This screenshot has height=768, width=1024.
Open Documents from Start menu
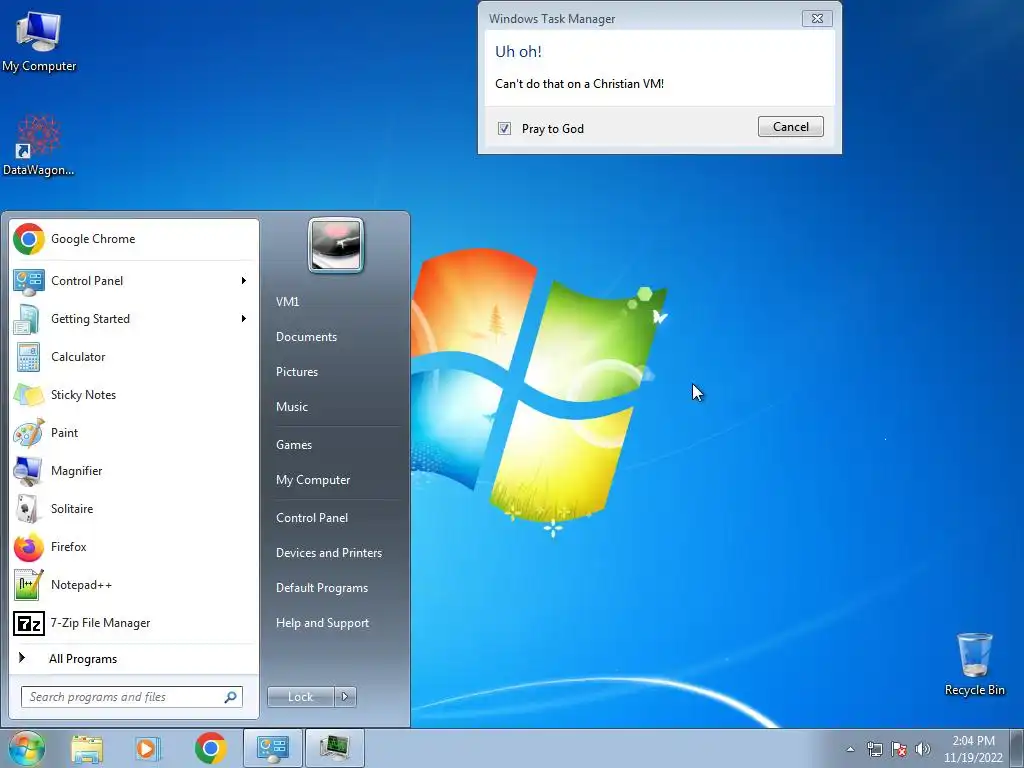pos(306,337)
